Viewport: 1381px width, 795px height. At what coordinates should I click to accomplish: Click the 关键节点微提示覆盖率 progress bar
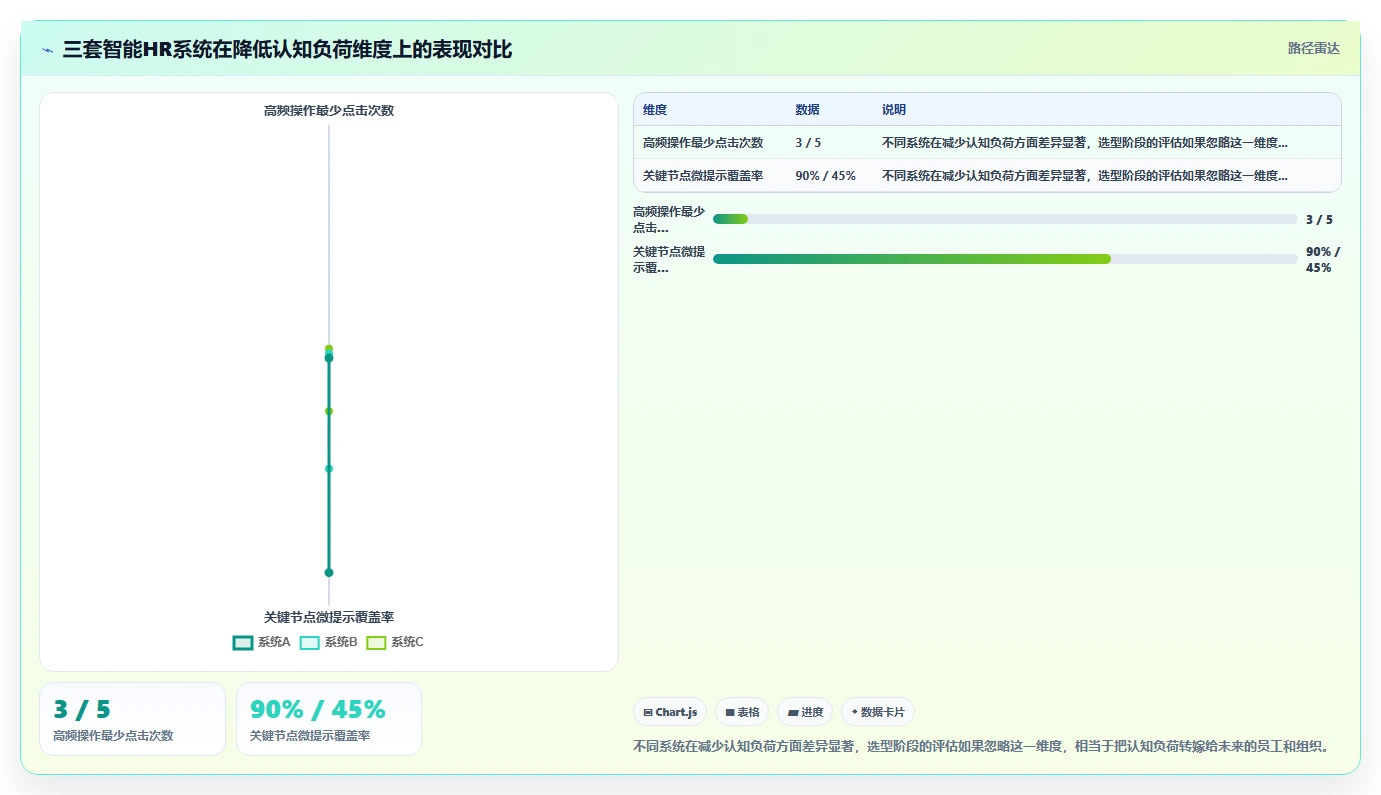(1005, 259)
